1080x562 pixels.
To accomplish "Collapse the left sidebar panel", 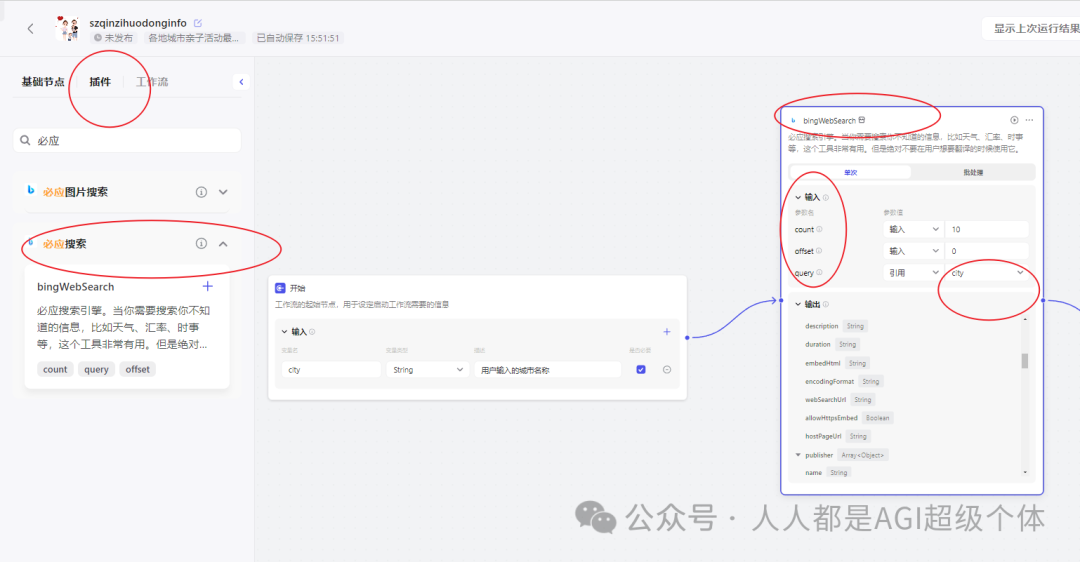I will [241, 82].
